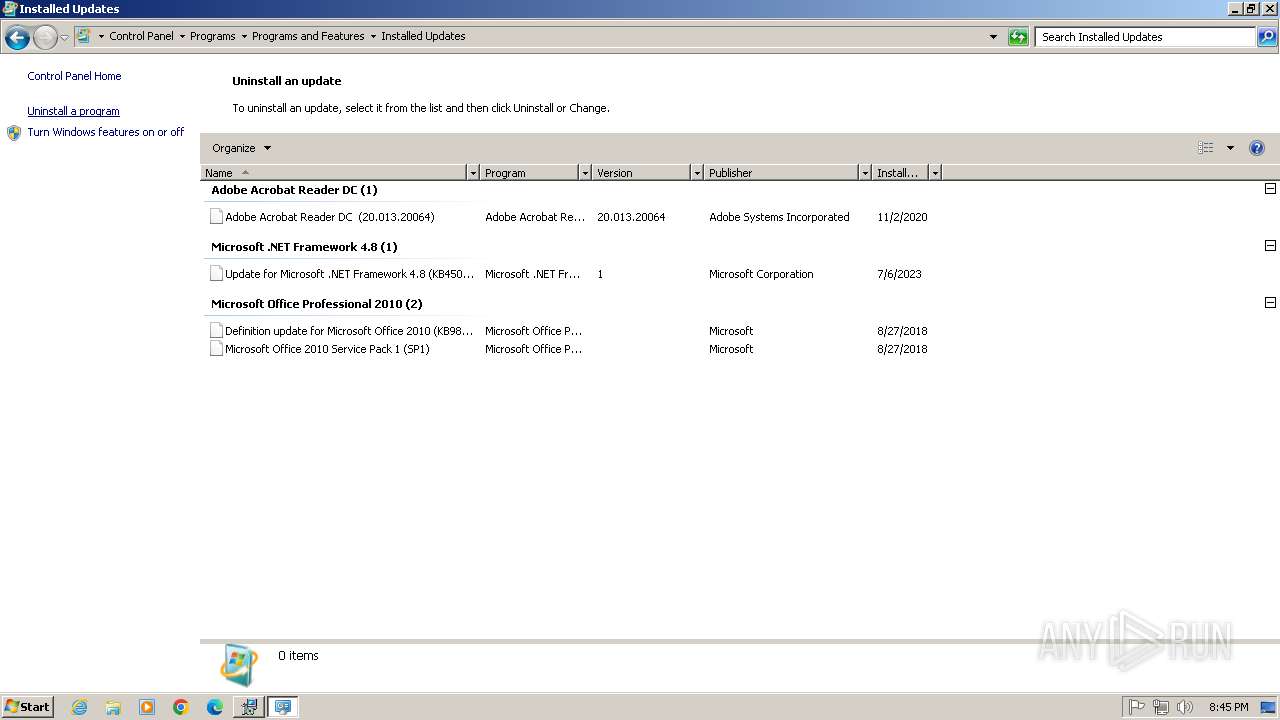Click the Action Center flag tray icon
Image resolution: width=1280 pixels, height=720 pixels.
1137,707
